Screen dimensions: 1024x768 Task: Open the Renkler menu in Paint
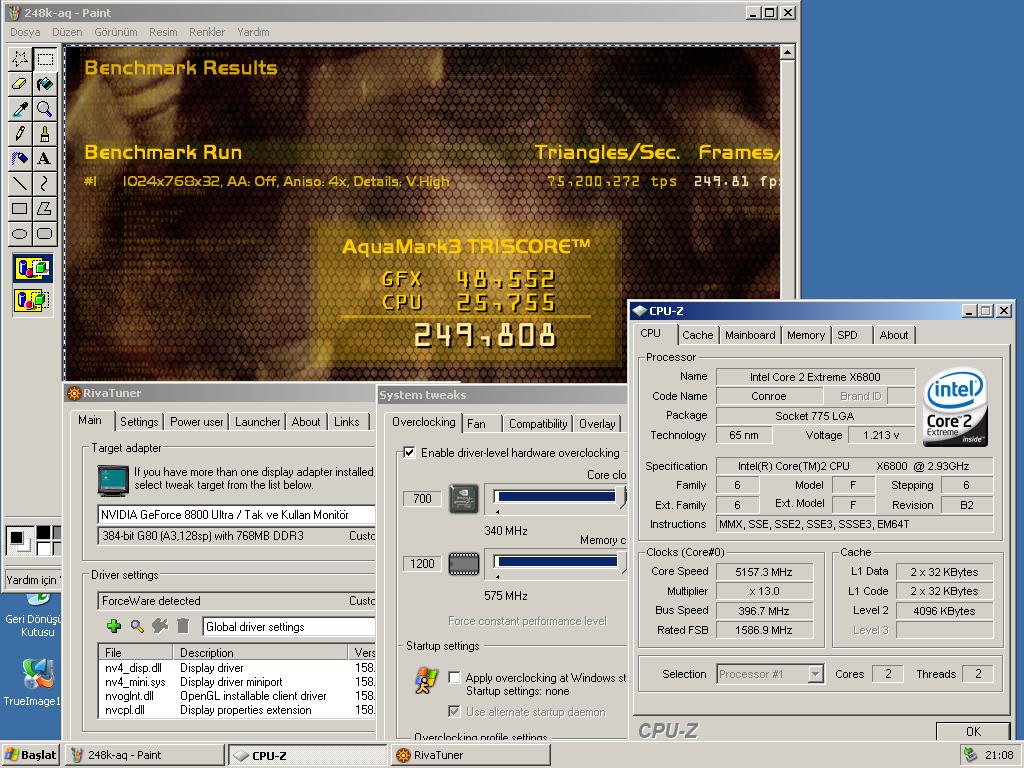click(x=207, y=32)
